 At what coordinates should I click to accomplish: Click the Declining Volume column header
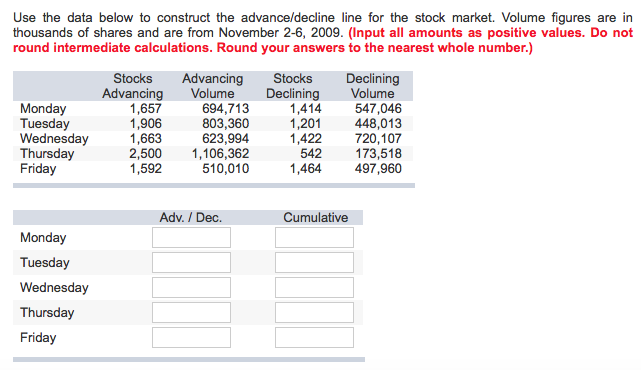coord(373,86)
